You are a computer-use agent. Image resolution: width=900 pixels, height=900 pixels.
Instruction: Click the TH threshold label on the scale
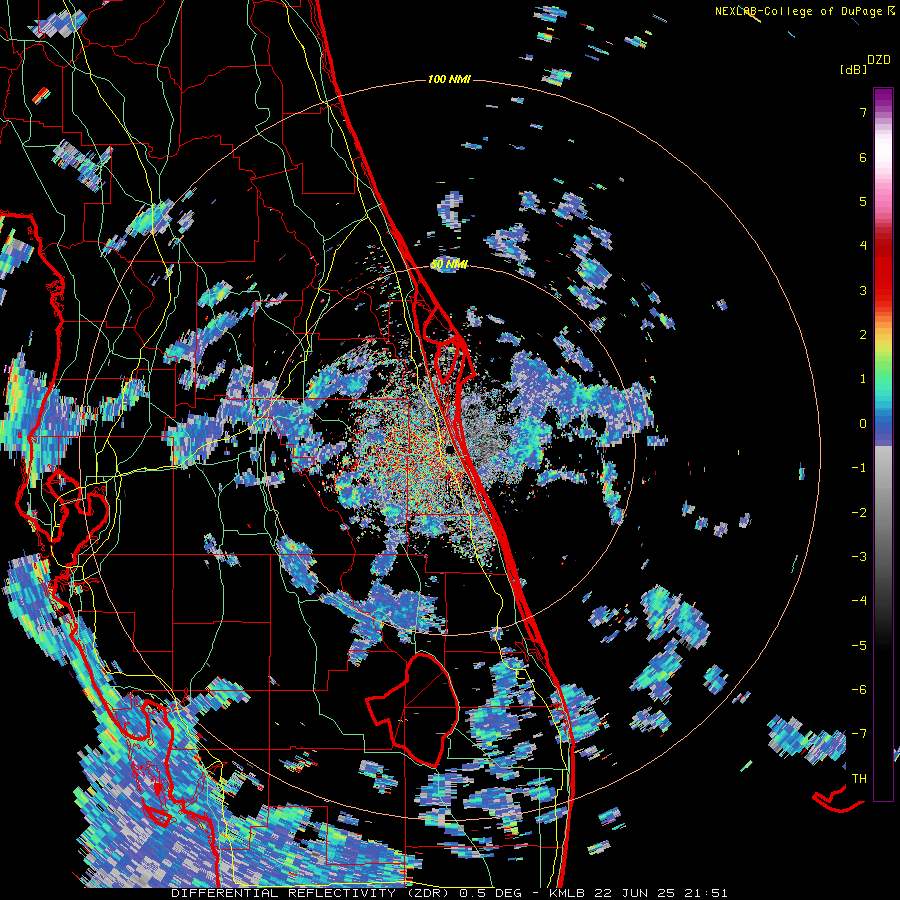click(x=859, y=779)
